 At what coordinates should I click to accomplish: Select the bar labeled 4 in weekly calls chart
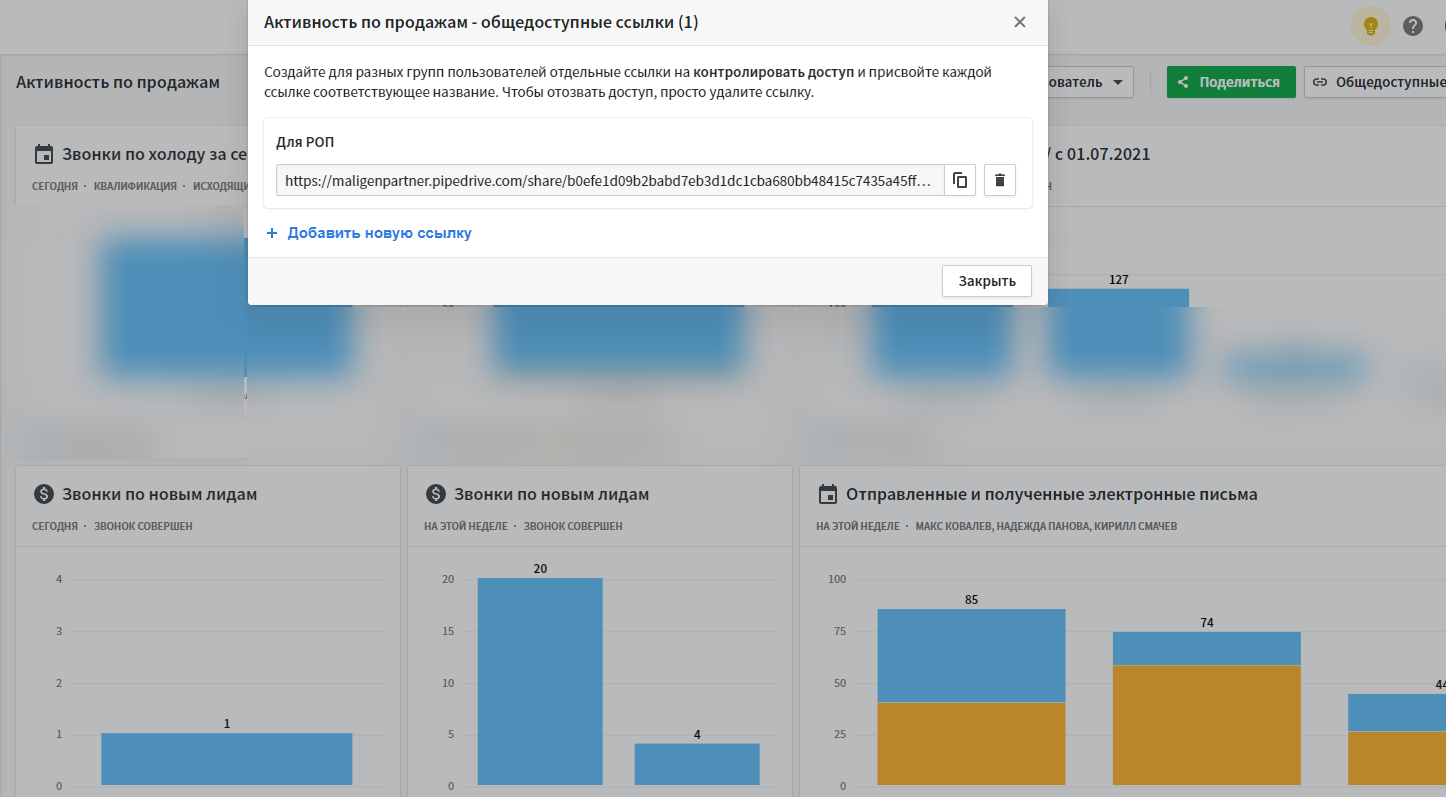click(697, 764)
